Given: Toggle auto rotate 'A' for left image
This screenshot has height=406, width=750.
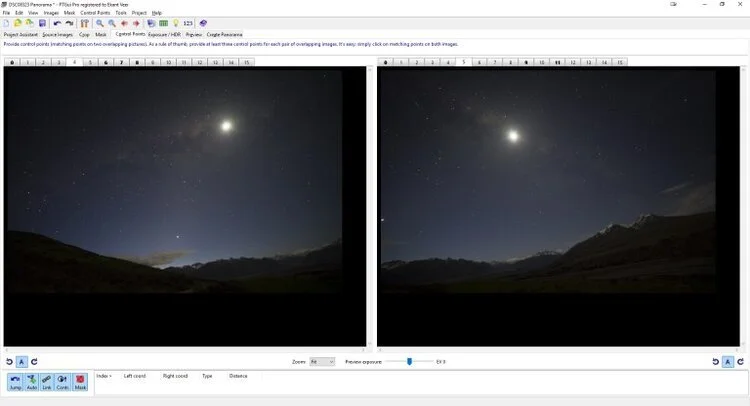Looking at the screenshot, I should click(22, 362).
